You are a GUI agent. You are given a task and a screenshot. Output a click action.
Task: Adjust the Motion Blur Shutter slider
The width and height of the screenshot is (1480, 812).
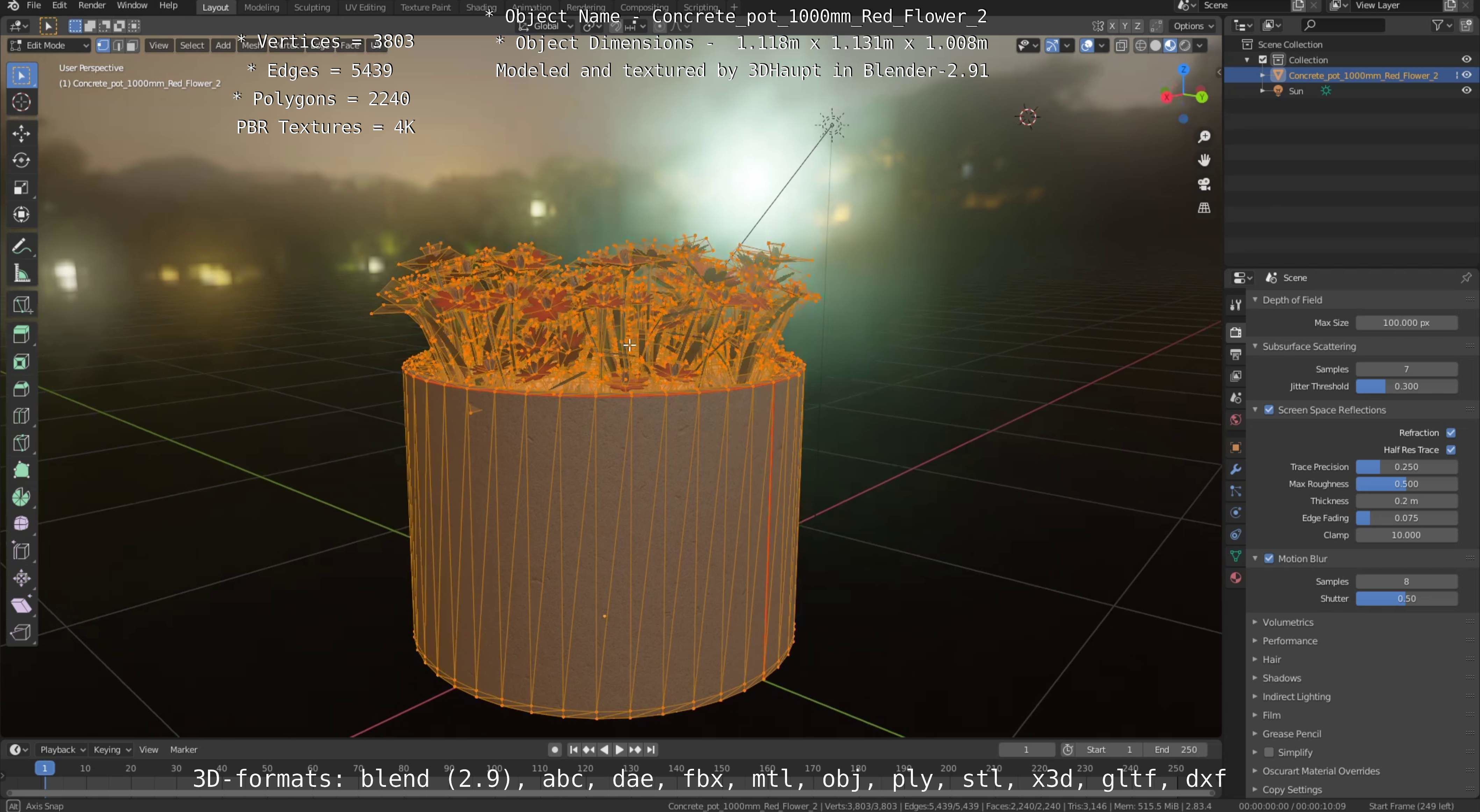(1407, 598)
